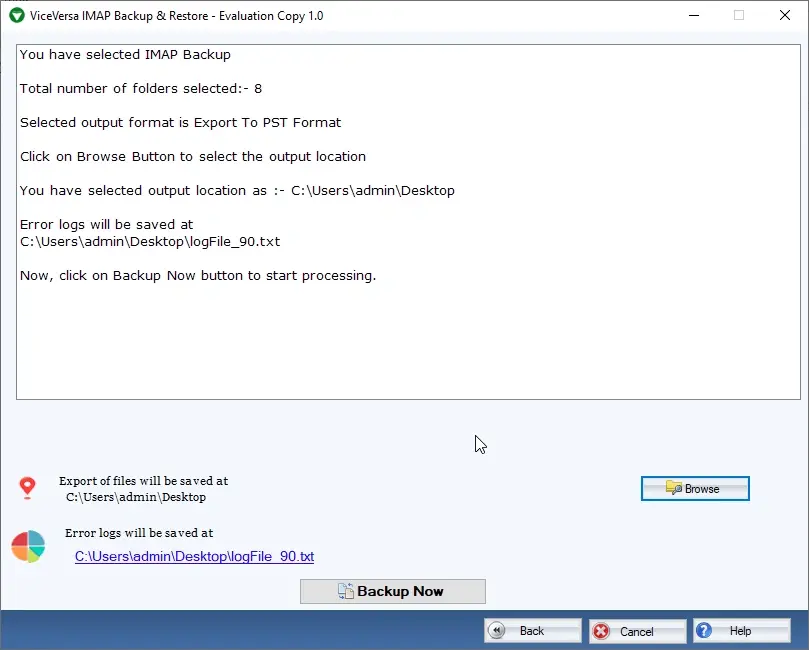This screenshot has width=809, height=650.
Task: Click the 'You have selected IMAP Backup' line
Action: [x=125, y=55]
